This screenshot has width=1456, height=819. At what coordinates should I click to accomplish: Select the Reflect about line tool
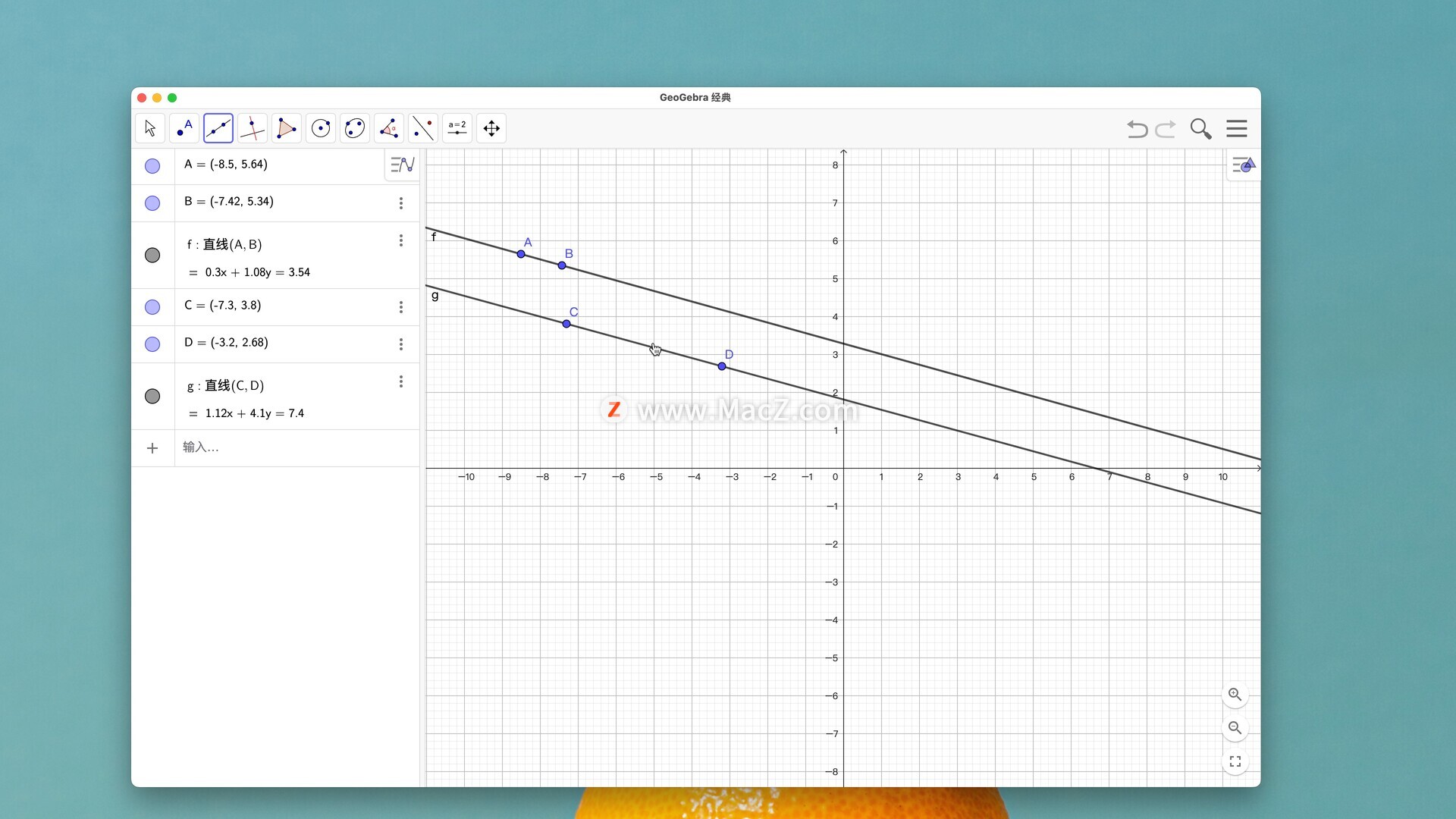(423, 128)
